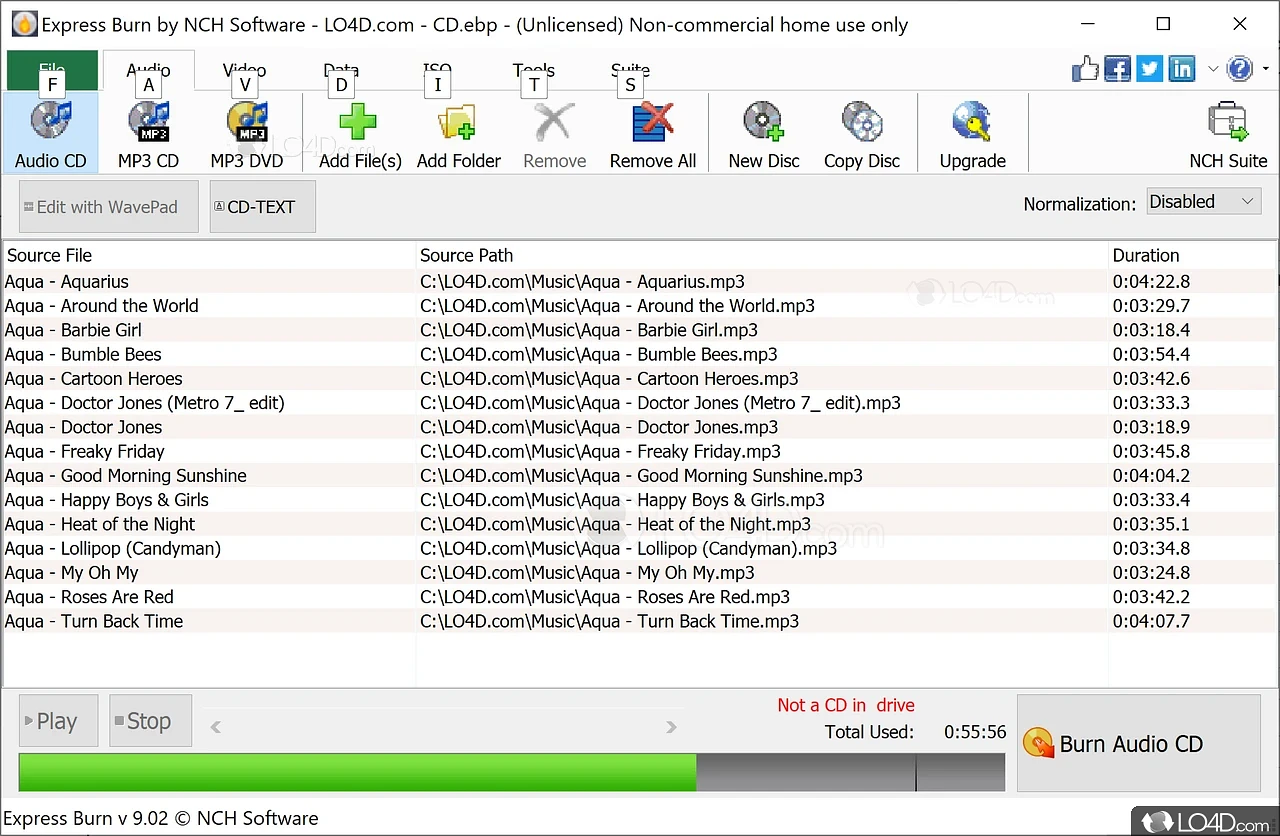This screenshot has height=836, width=1280.
Task: Click the duration value 0:04:07.7
Action: (x=1151, y=621)
